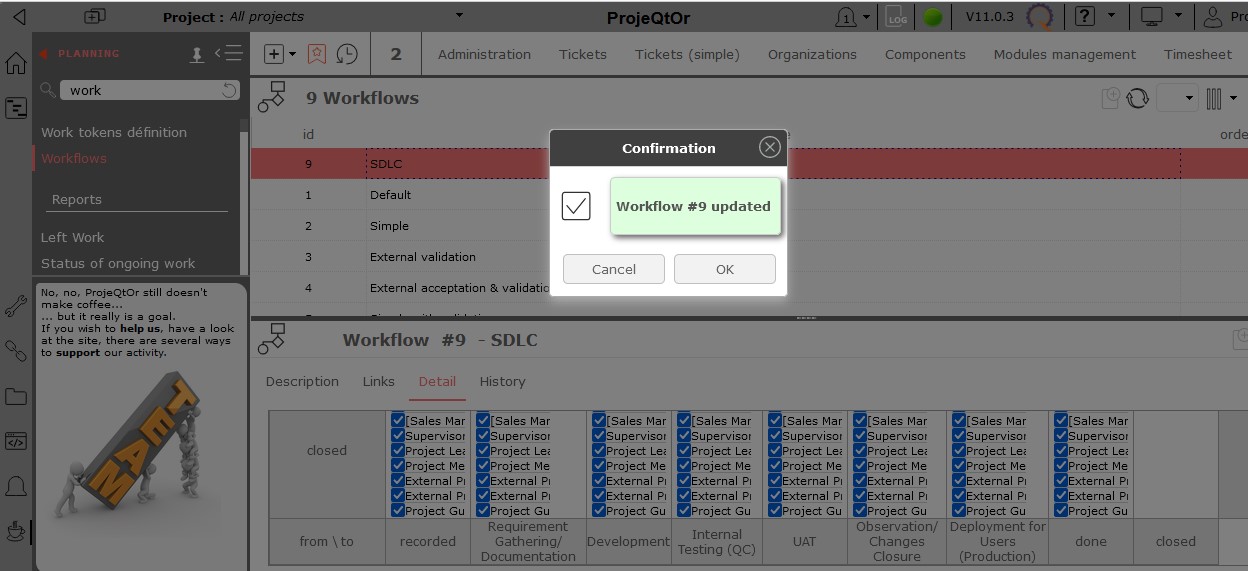Image resolution: width=1248 pixels, height=571 pixels.
Task: Untick Project Gu checkbox in done column
Action: pos(1061,511)
